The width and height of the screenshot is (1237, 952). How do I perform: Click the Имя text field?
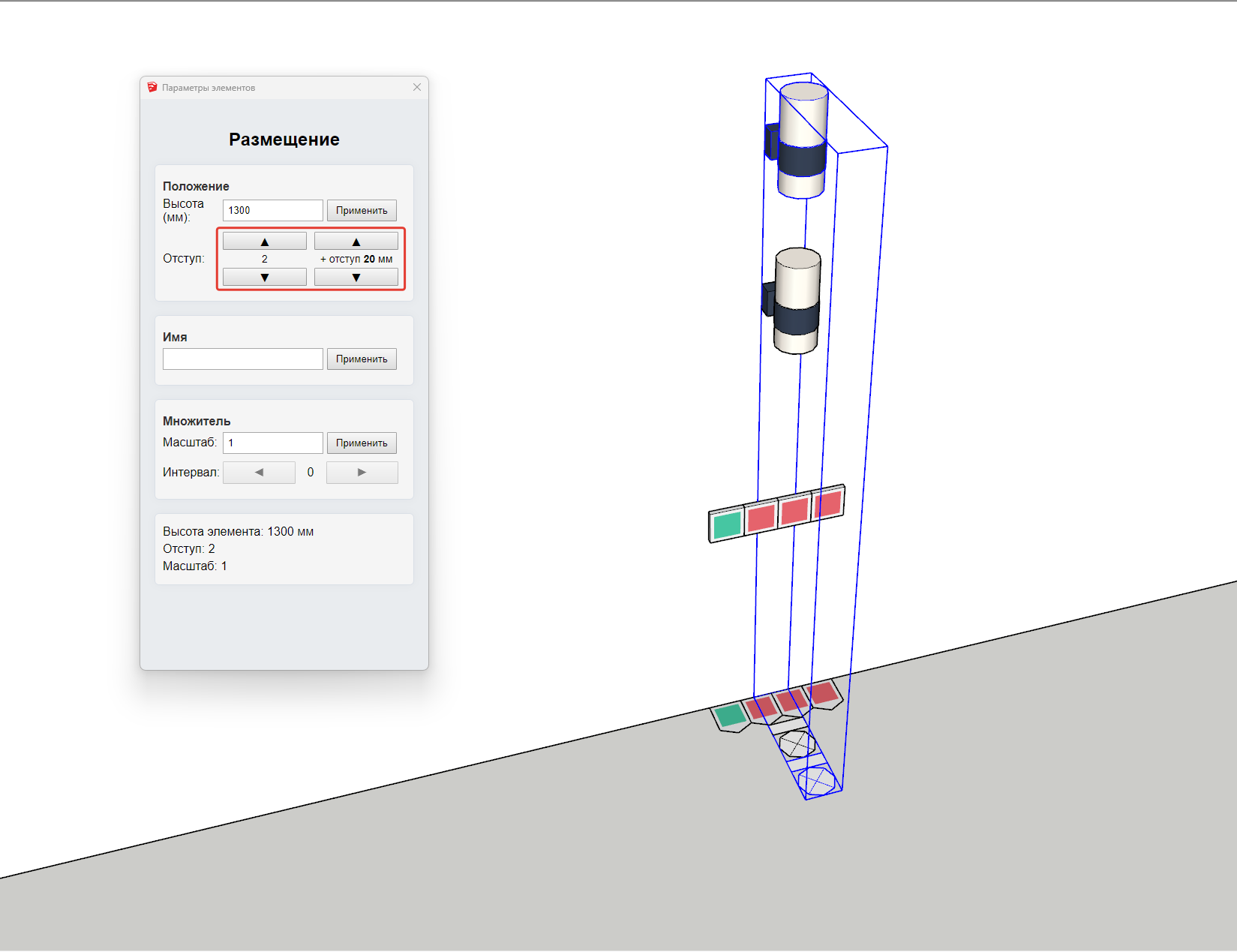(242, 359)
